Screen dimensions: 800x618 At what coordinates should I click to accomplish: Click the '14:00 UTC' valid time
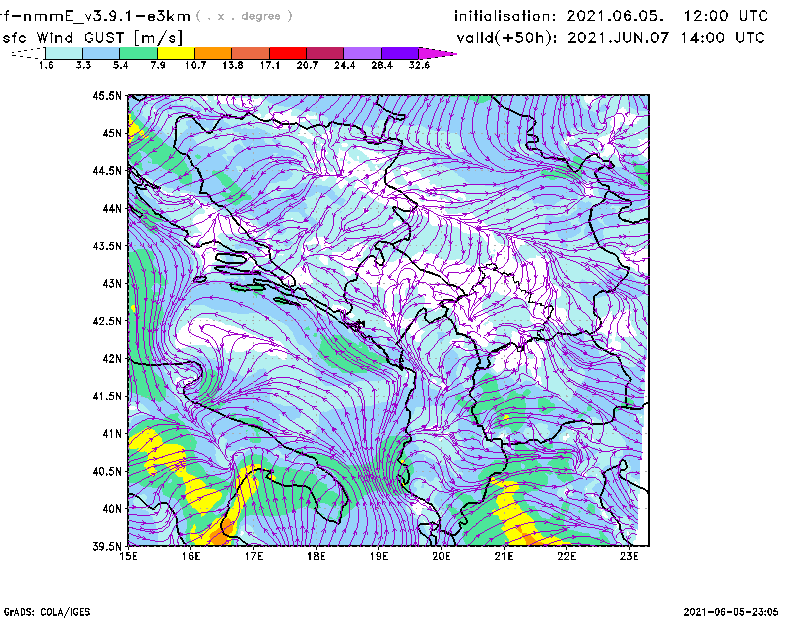722,38
